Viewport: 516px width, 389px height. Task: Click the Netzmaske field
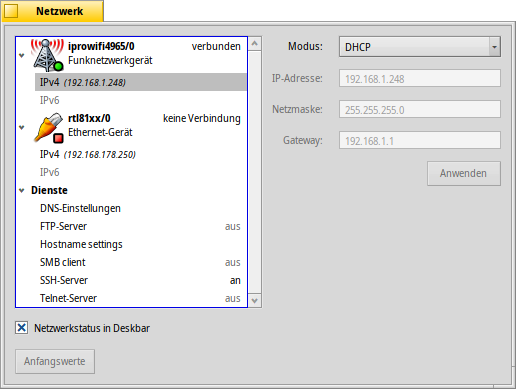click(x=420, y=109)
